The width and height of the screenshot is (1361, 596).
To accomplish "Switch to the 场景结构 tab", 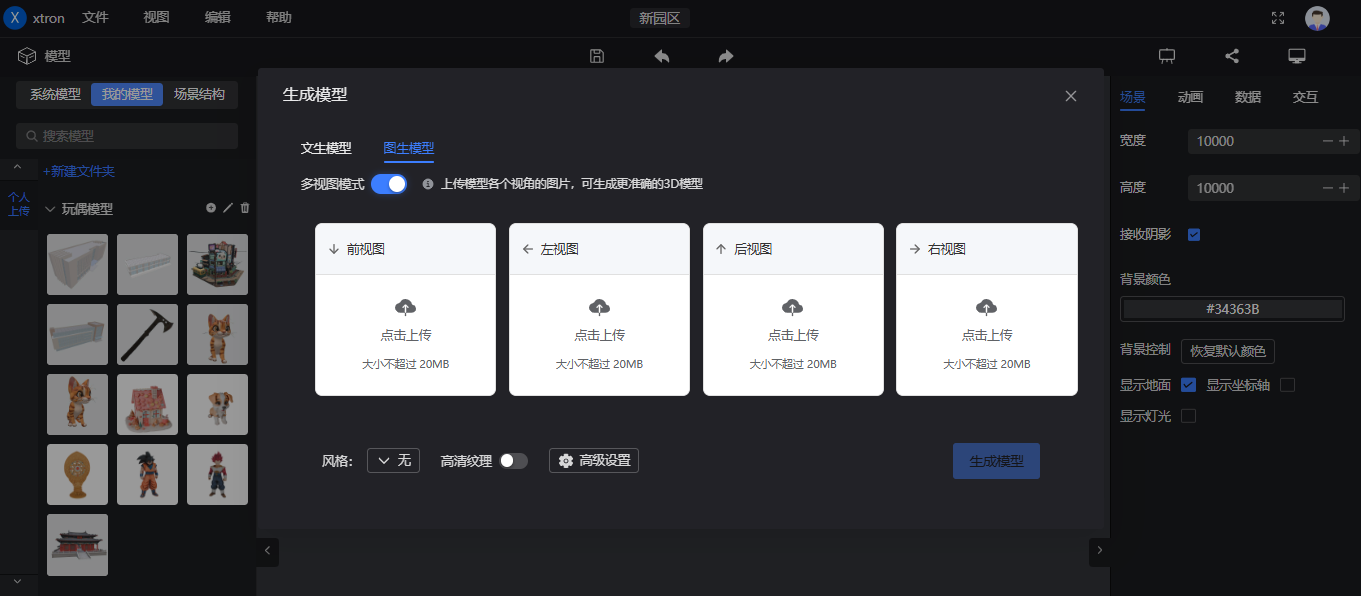I will (x=199, y=94).
